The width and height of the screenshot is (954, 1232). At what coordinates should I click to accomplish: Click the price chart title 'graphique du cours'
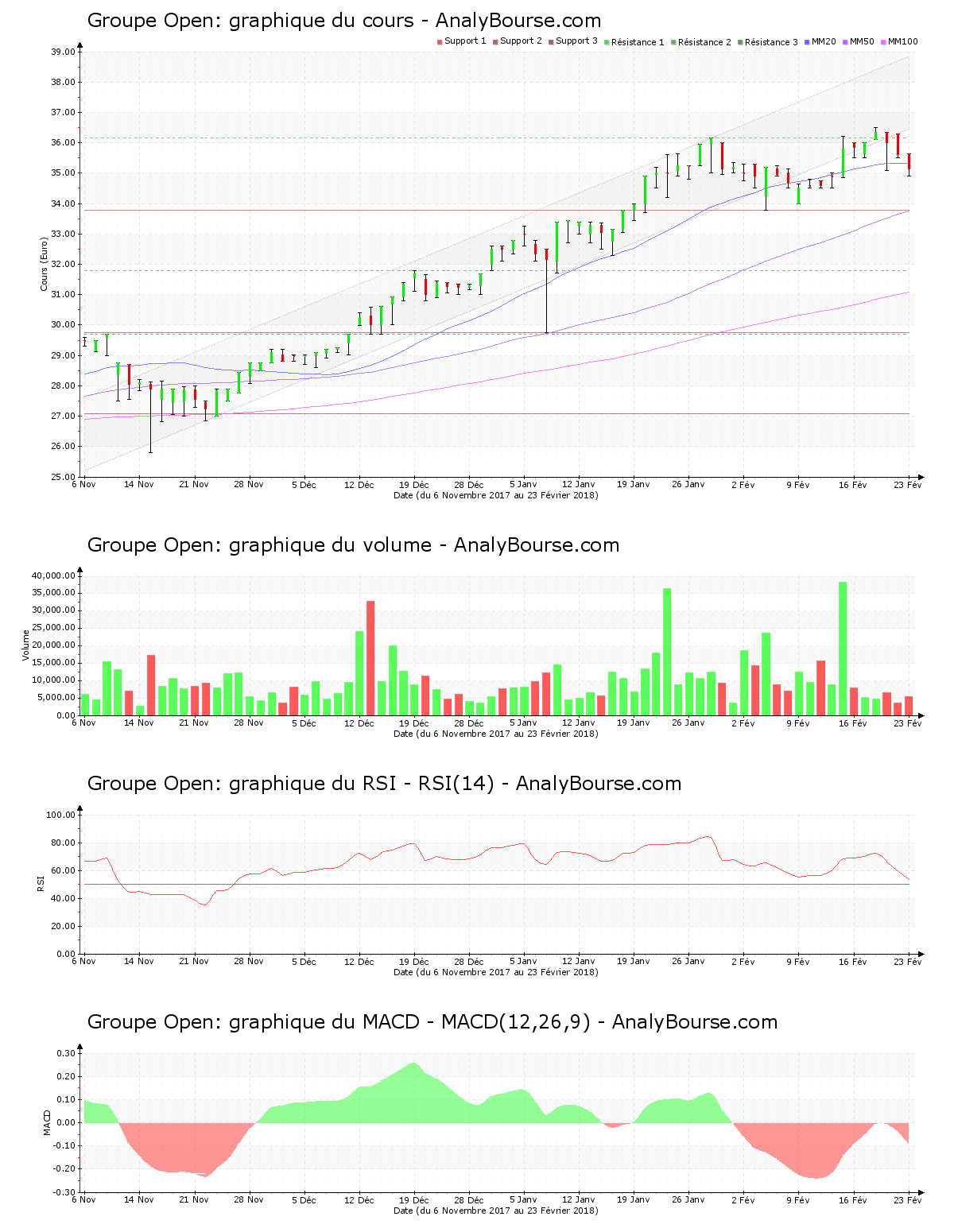[x=344, y=21]
